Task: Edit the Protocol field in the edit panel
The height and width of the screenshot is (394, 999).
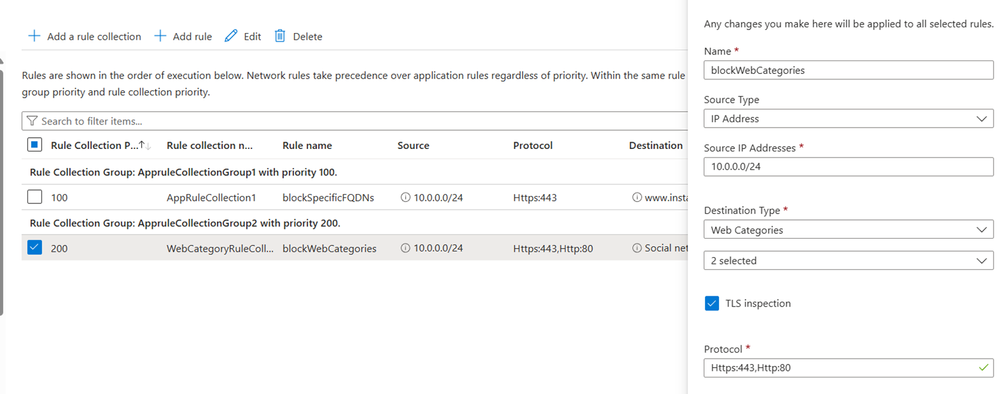Action: pyautogui.click(x=849, y=367)
